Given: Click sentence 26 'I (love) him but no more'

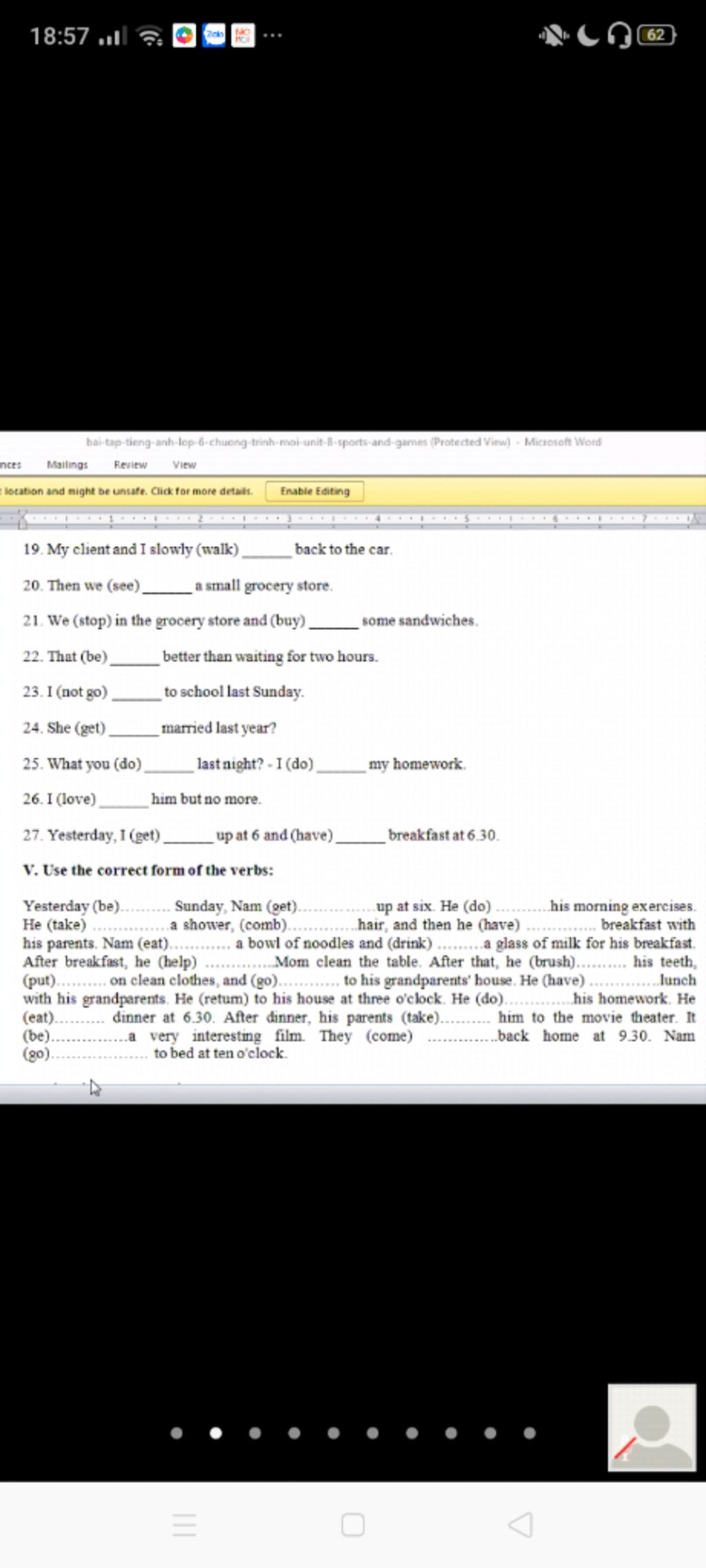Looking at the screenshot, I should point(141,799).
